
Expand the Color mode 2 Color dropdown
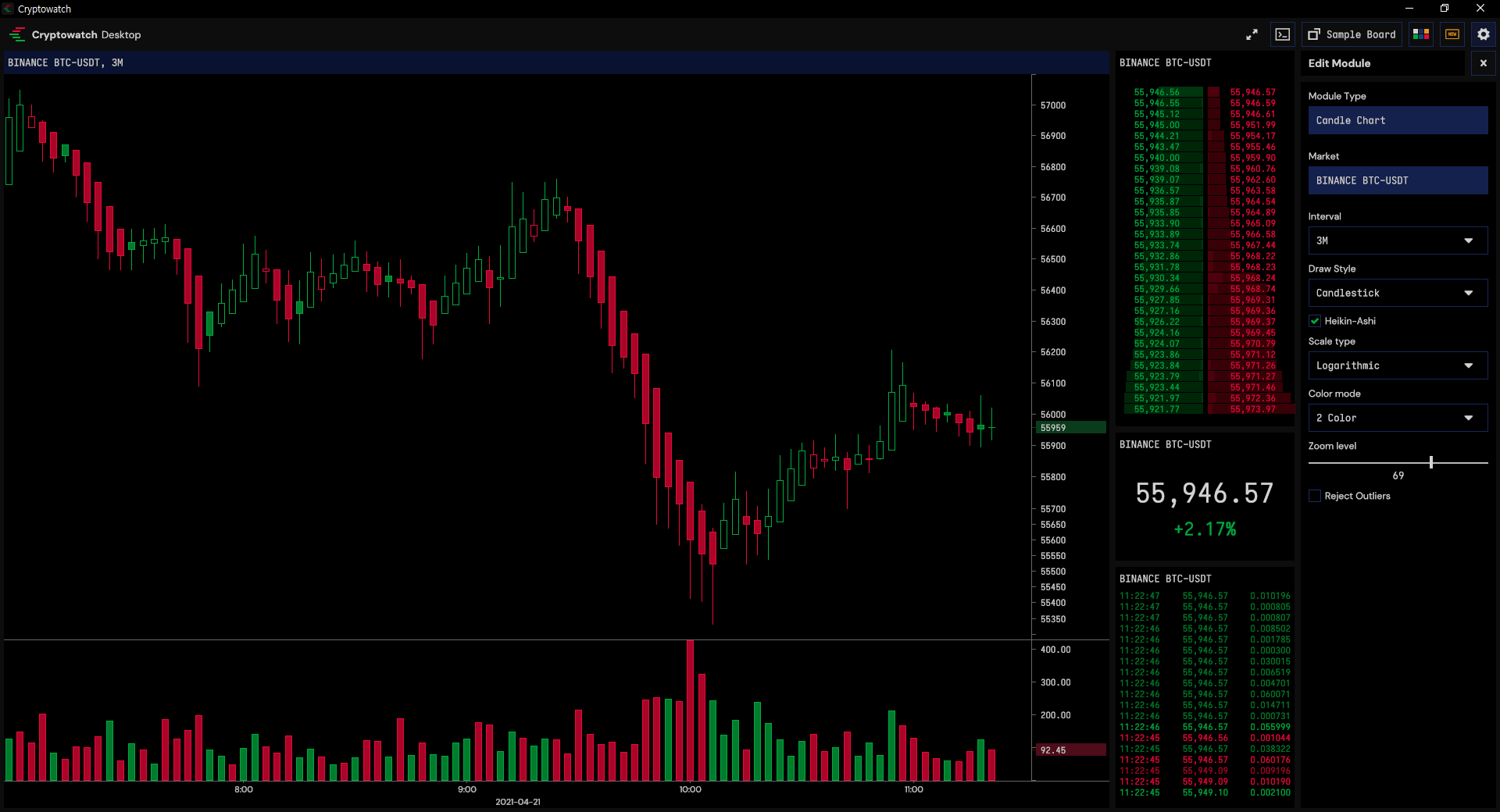tap(1398, 418)
